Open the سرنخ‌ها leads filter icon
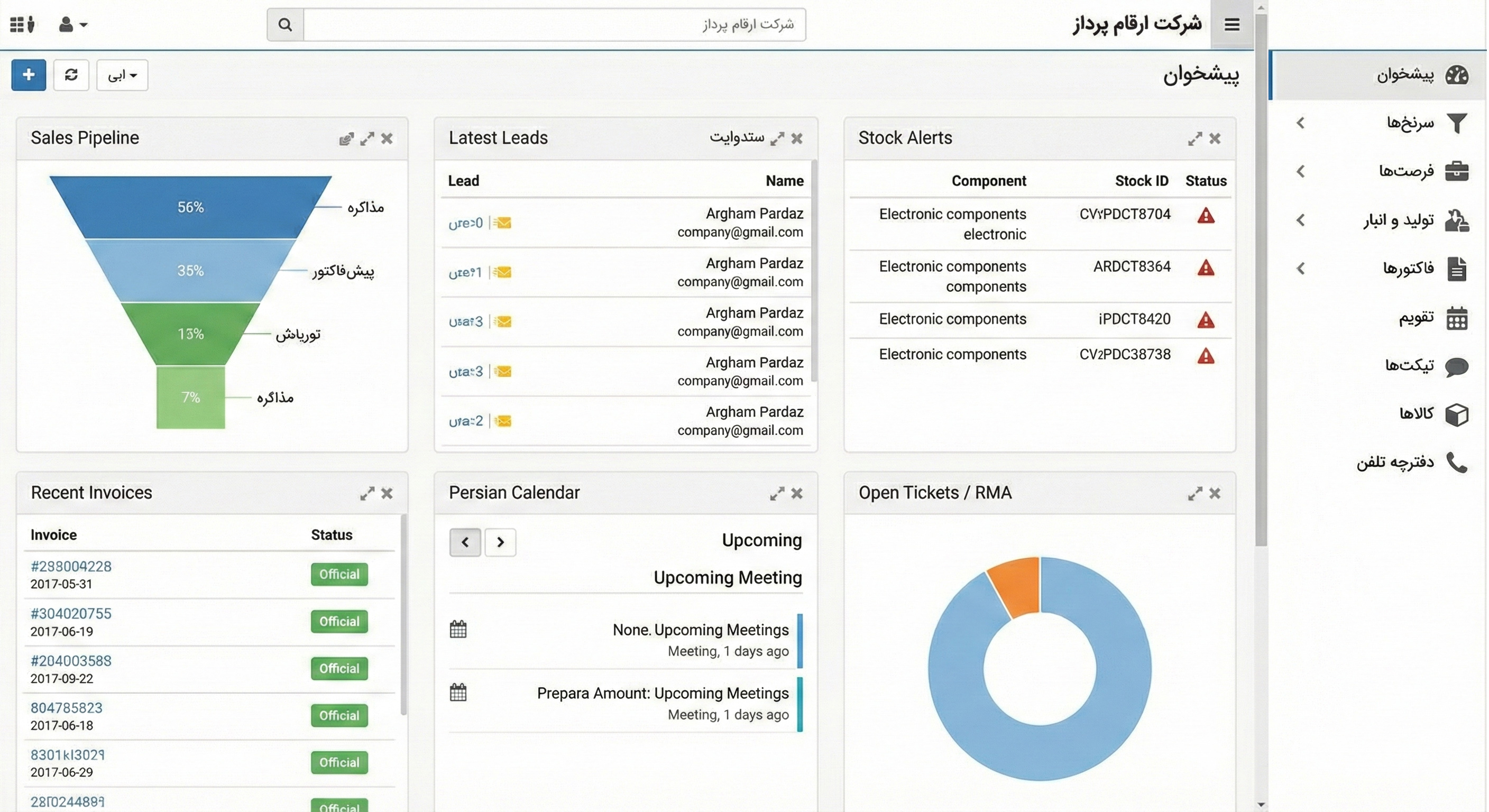The height and width of the screenshot is (812, 1489). coord(1458,123)
